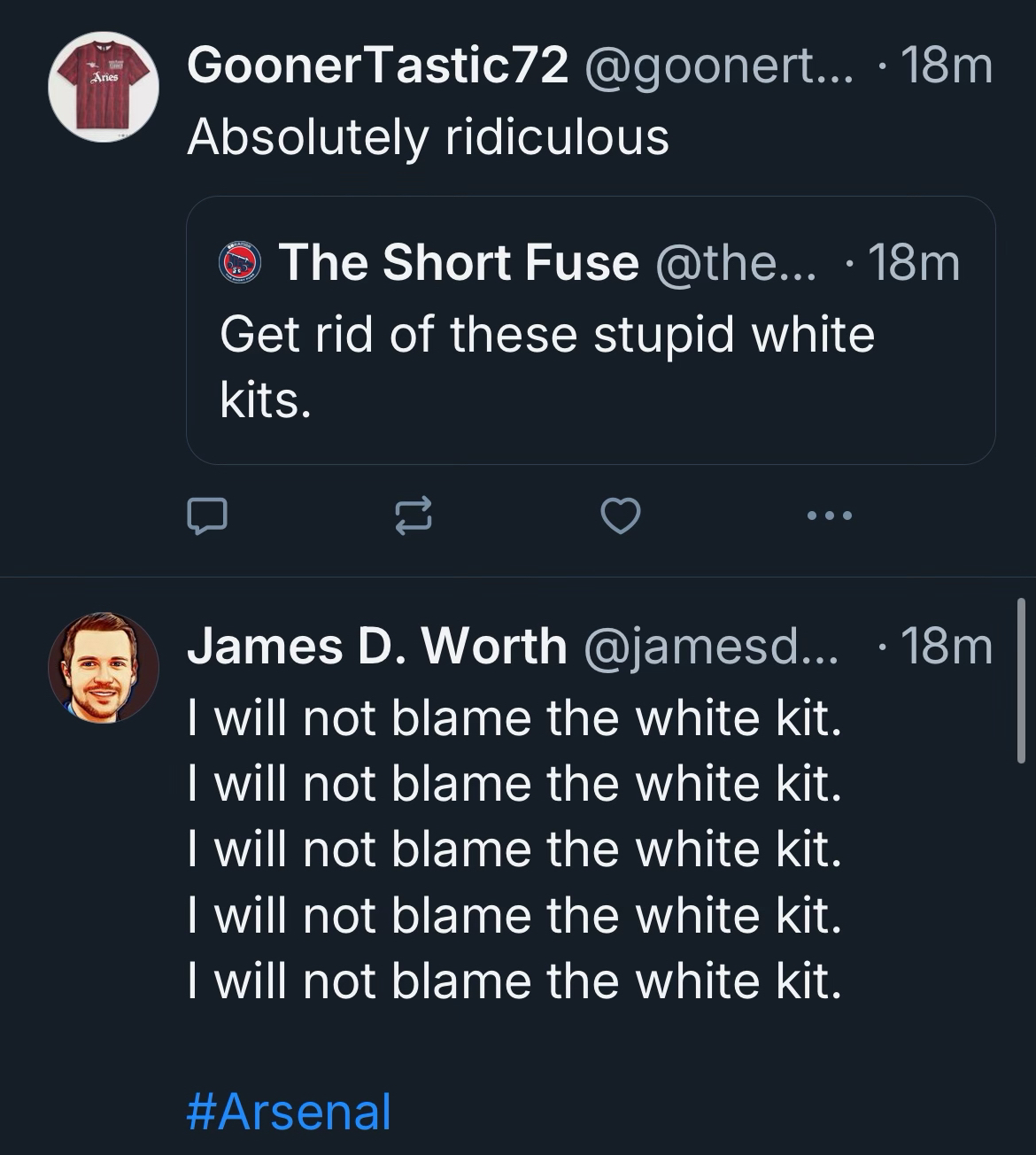Screen dimensions: 1036x1155
Task: Open the 18m timestamp on GoonerTastic72's tweet
Action: pos(946,66)
